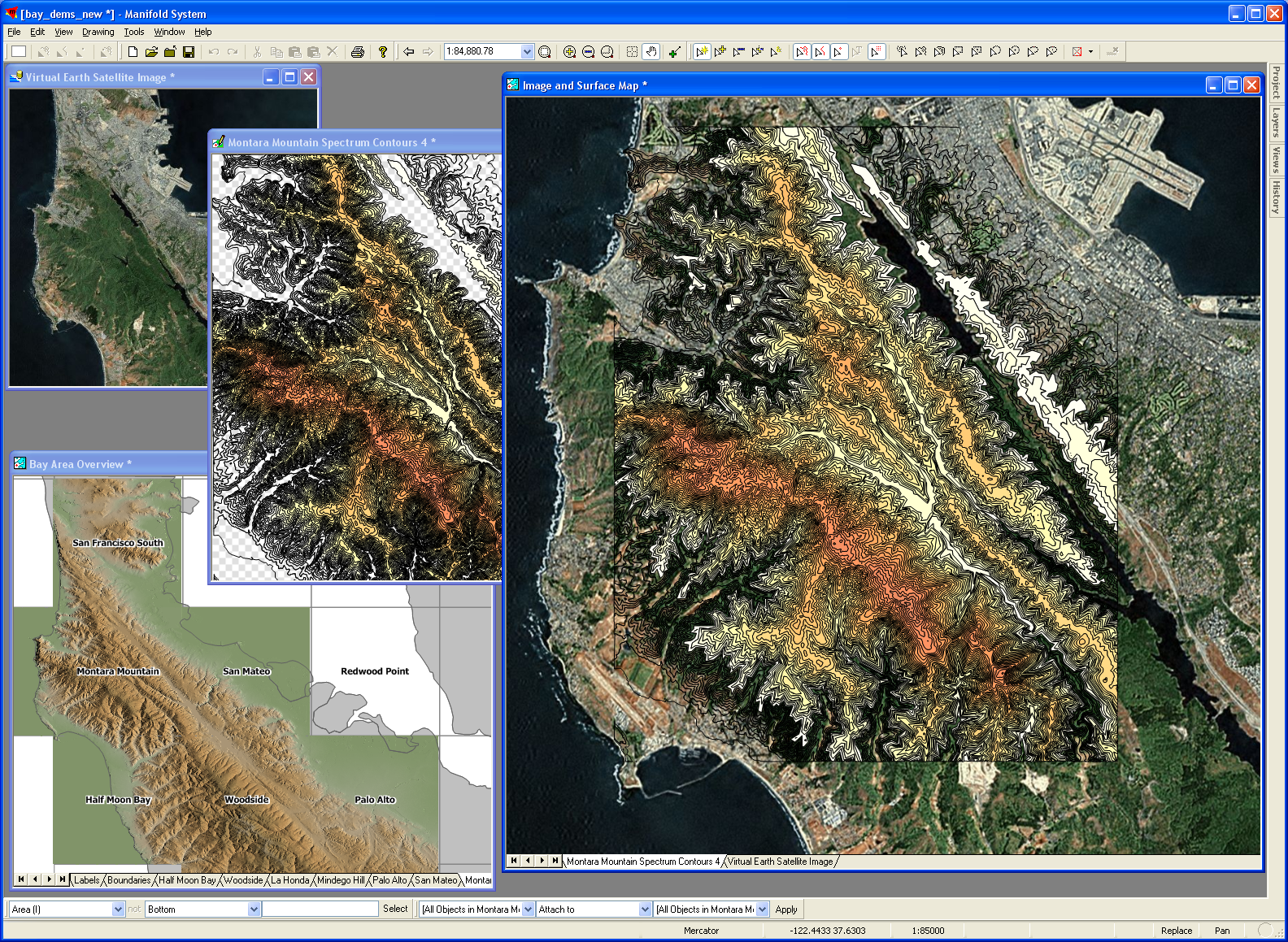The height and width of the screenshot is (942, 1288).
Task: Click the Print icon in toolbar
Action: click(357, 52)
